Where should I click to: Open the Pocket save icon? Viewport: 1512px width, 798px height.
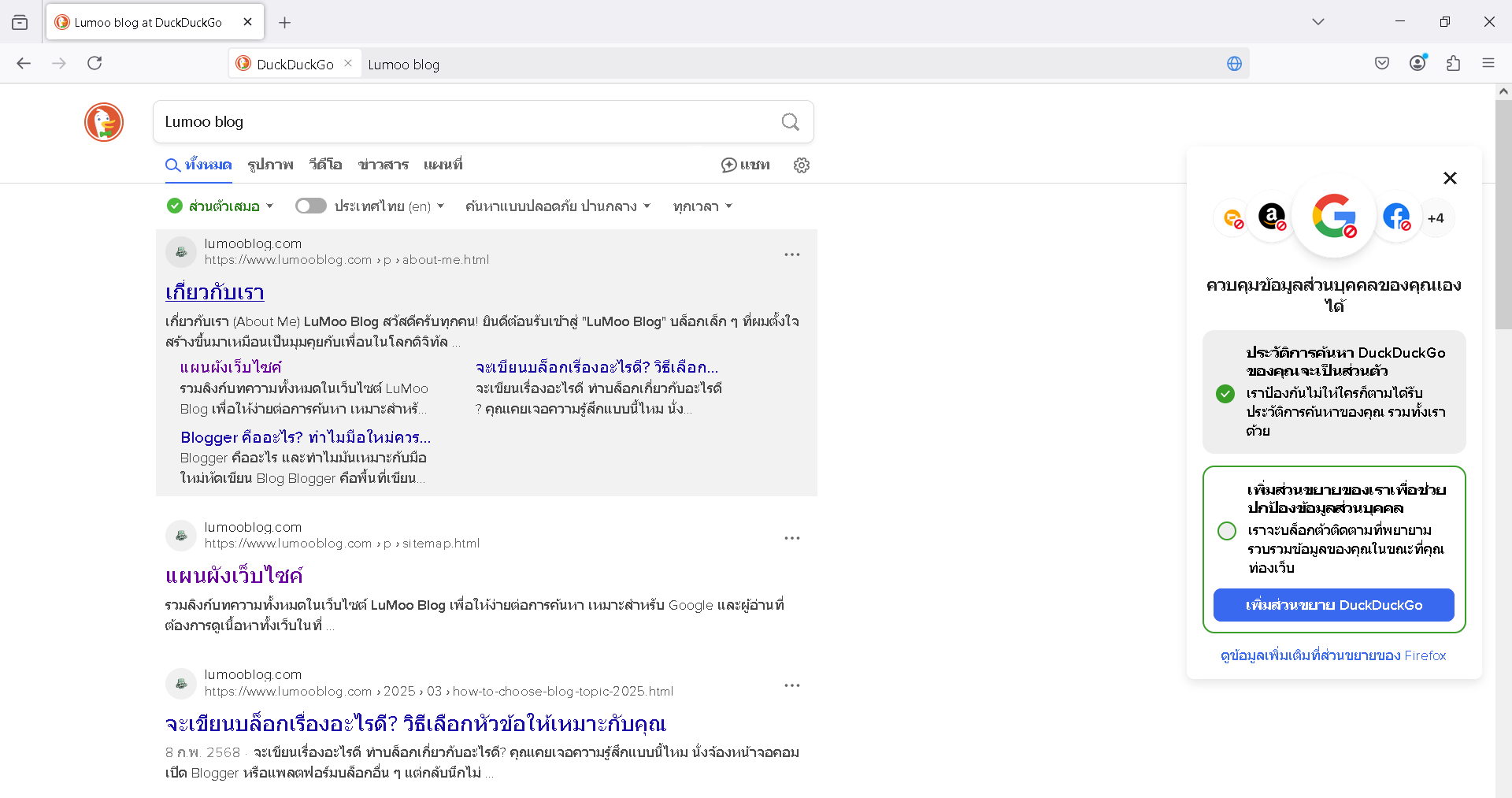point(1382,63)
